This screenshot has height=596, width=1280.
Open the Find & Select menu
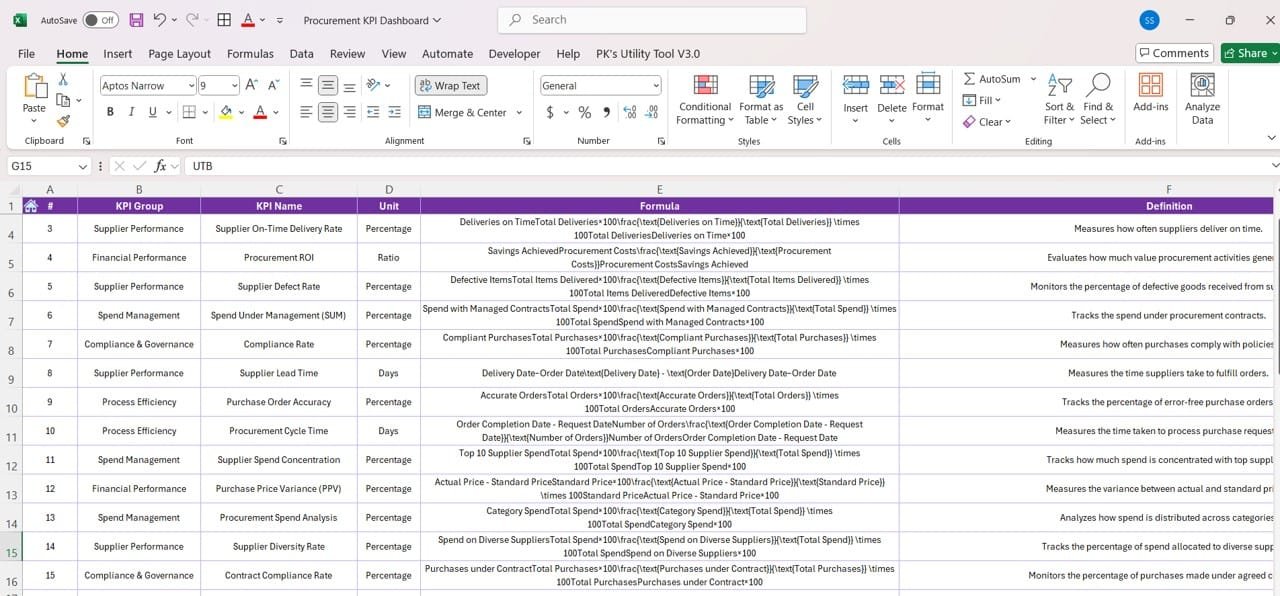tap(1098, 100)
